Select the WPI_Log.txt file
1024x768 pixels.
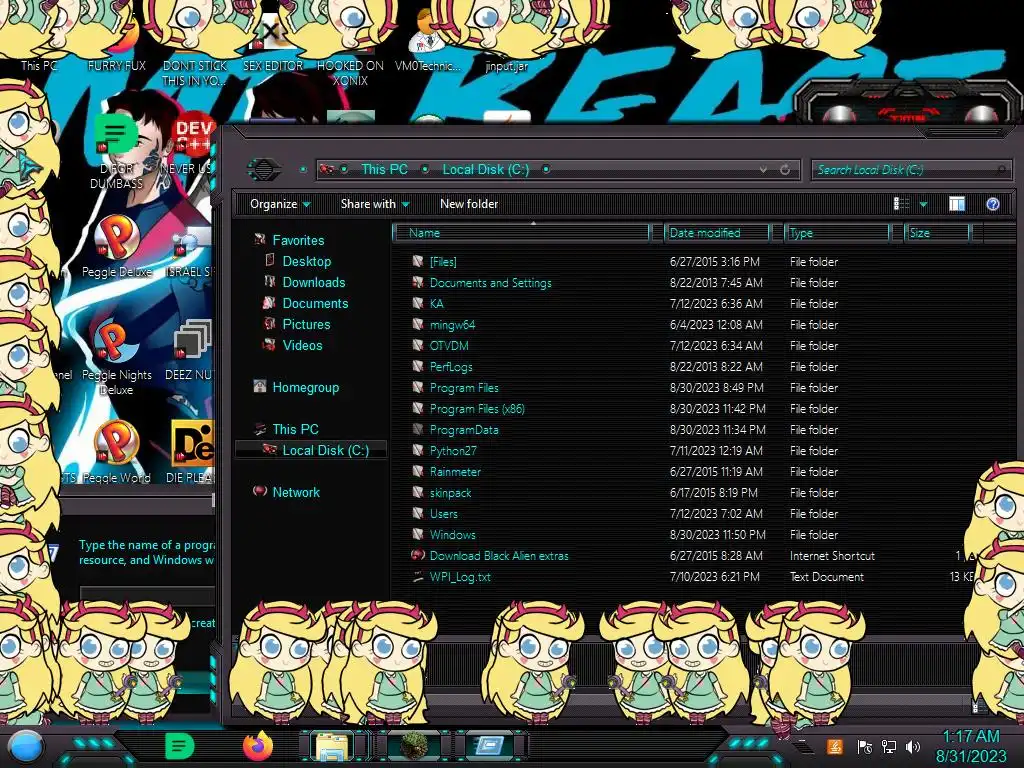[x=460, y=577]
